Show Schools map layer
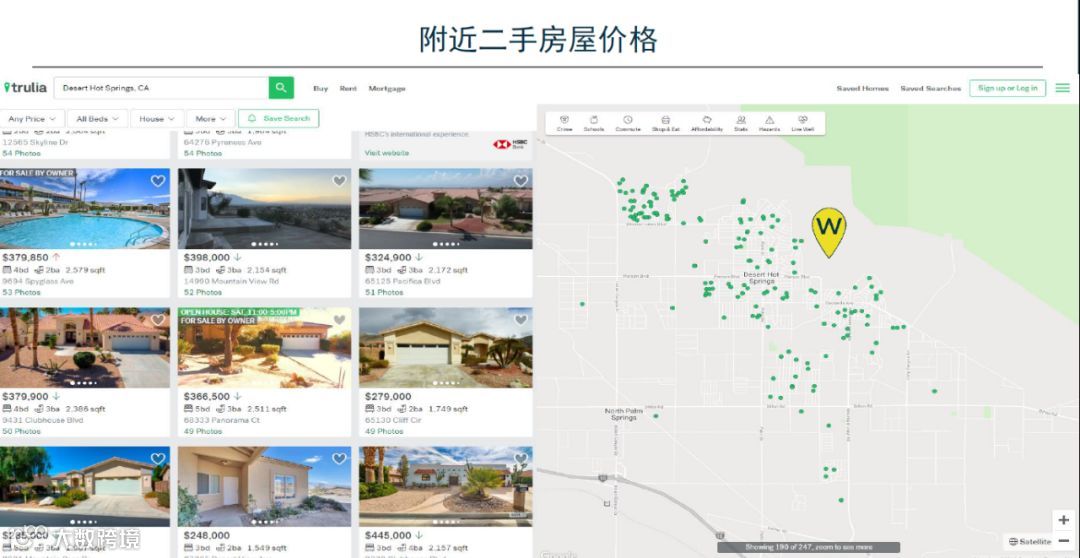Image resolution: width=1080 pixels, height=558 pixels. (x=594, y=123)
